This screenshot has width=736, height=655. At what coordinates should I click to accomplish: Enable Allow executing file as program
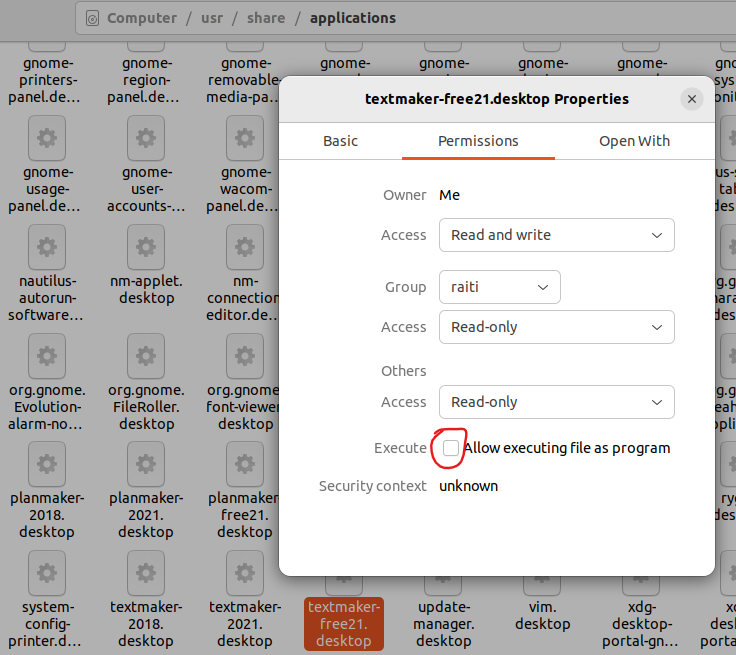pyautogui.click(x=451, y=448)
